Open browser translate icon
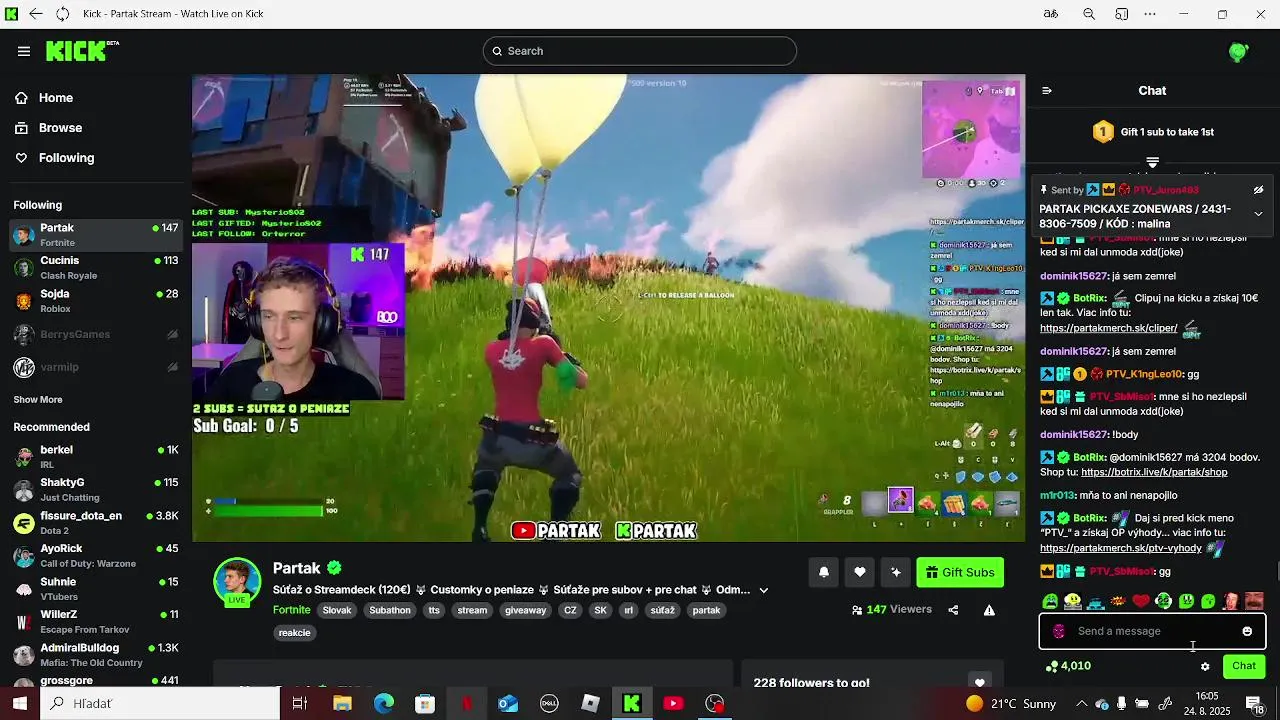1280x720 pixels. pyautogui.click(x=1051, y=14)
